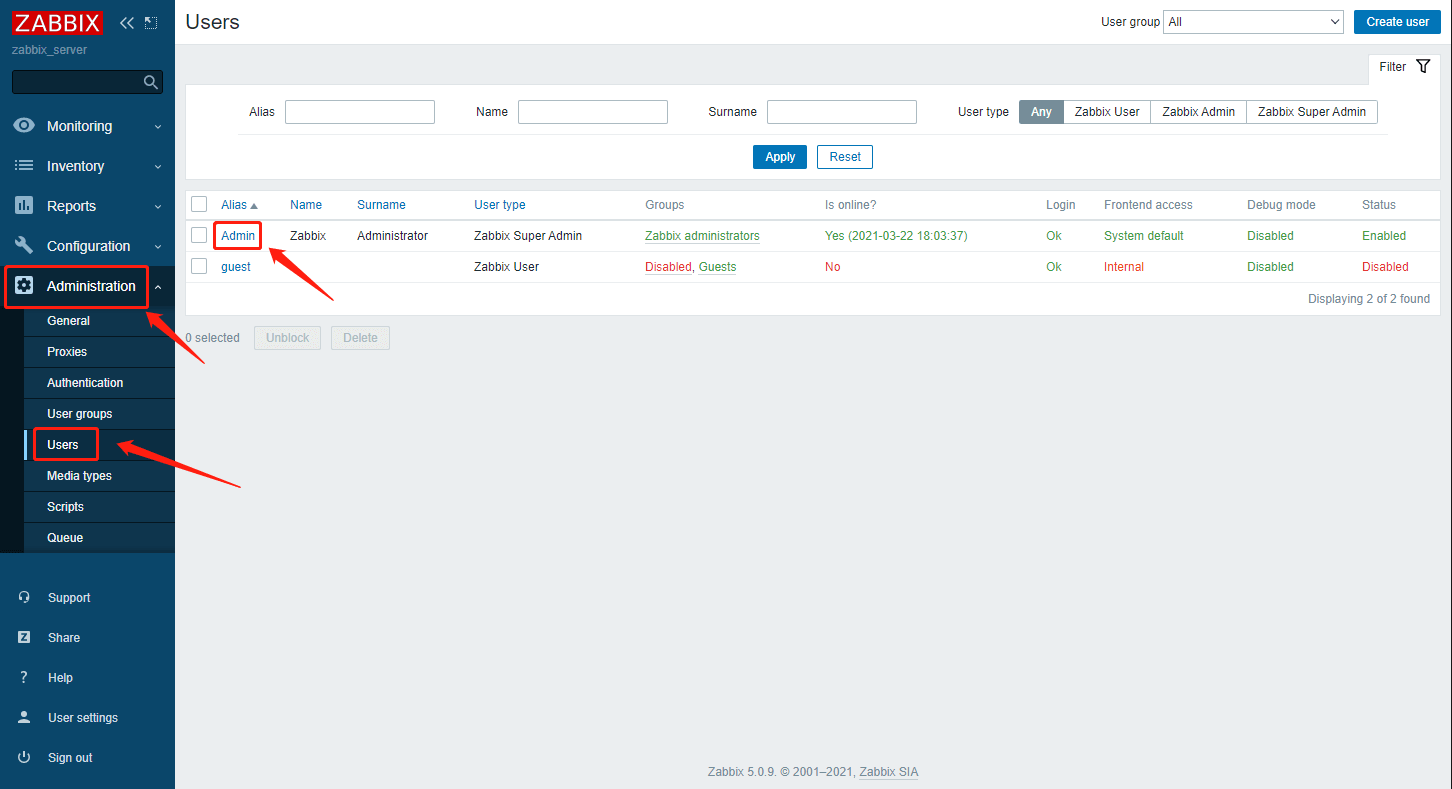This screenshot has height=789, width=1452.
Task: Focus the sidebar search box
Action: [87, 82]
